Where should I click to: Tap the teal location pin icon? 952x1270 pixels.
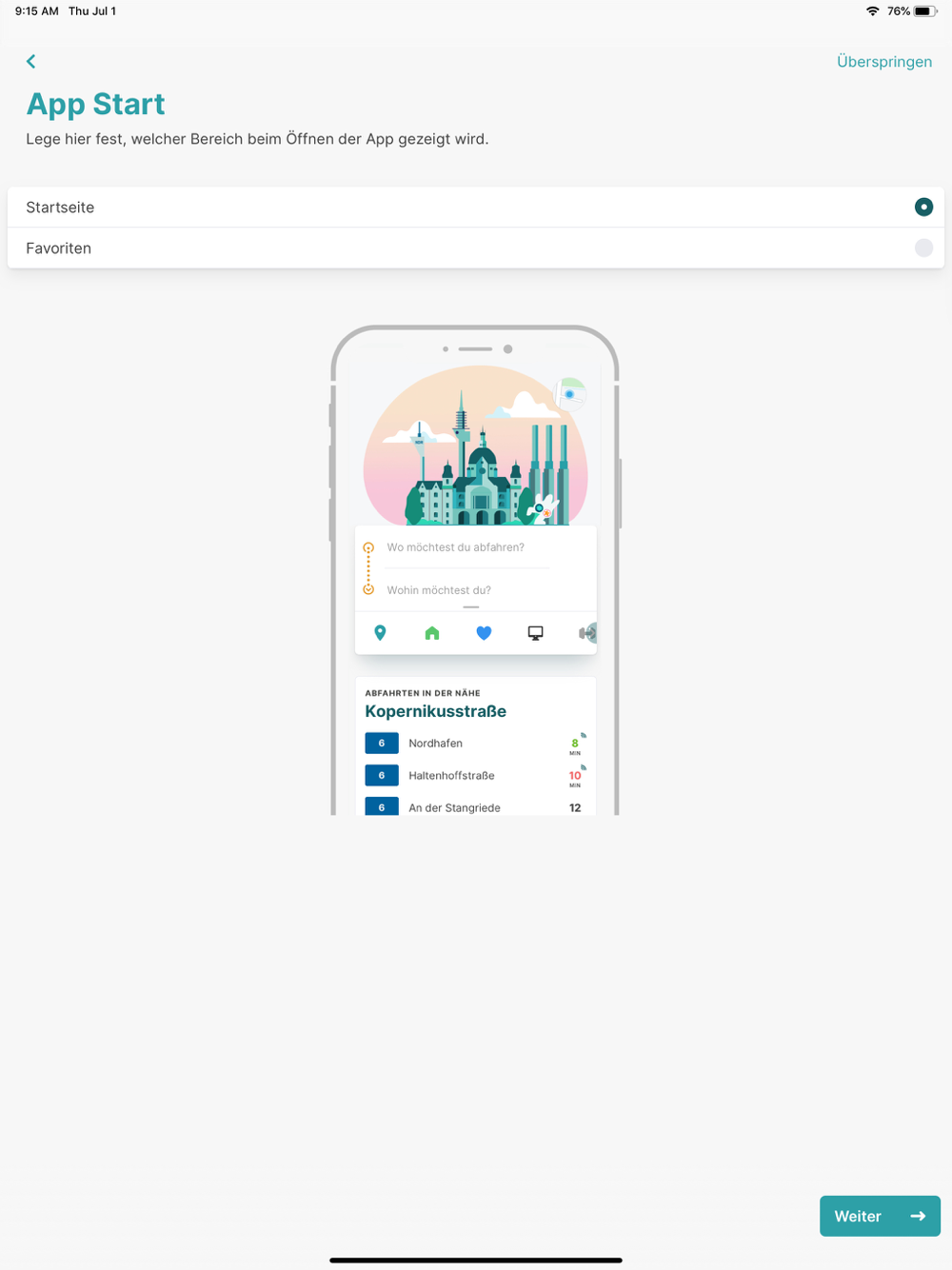pos(380,633)
